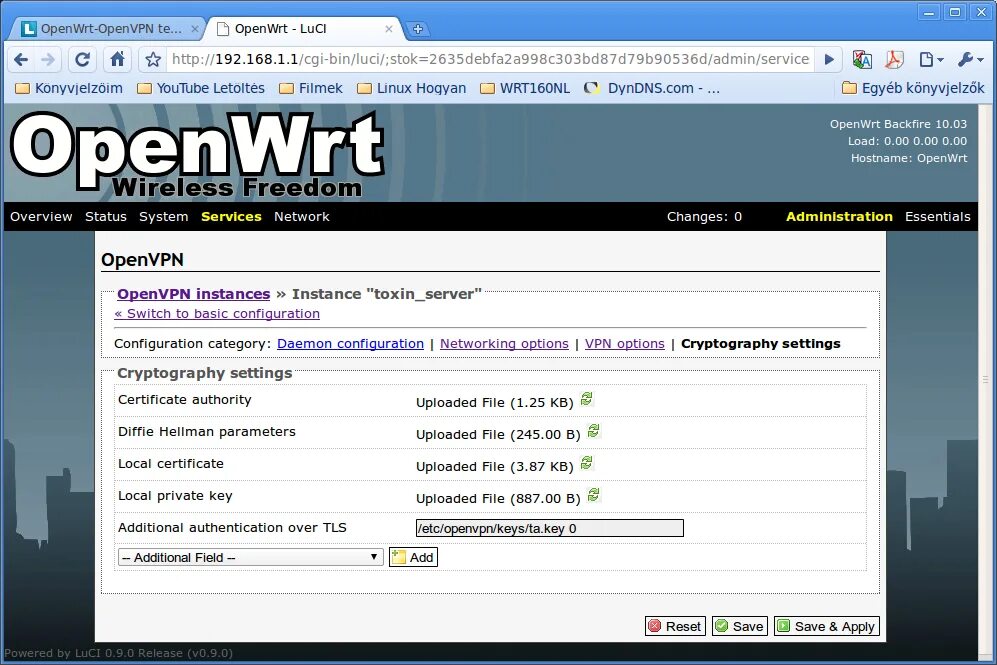Click the Add button
The image size is (997, 665).
[413, 558]
